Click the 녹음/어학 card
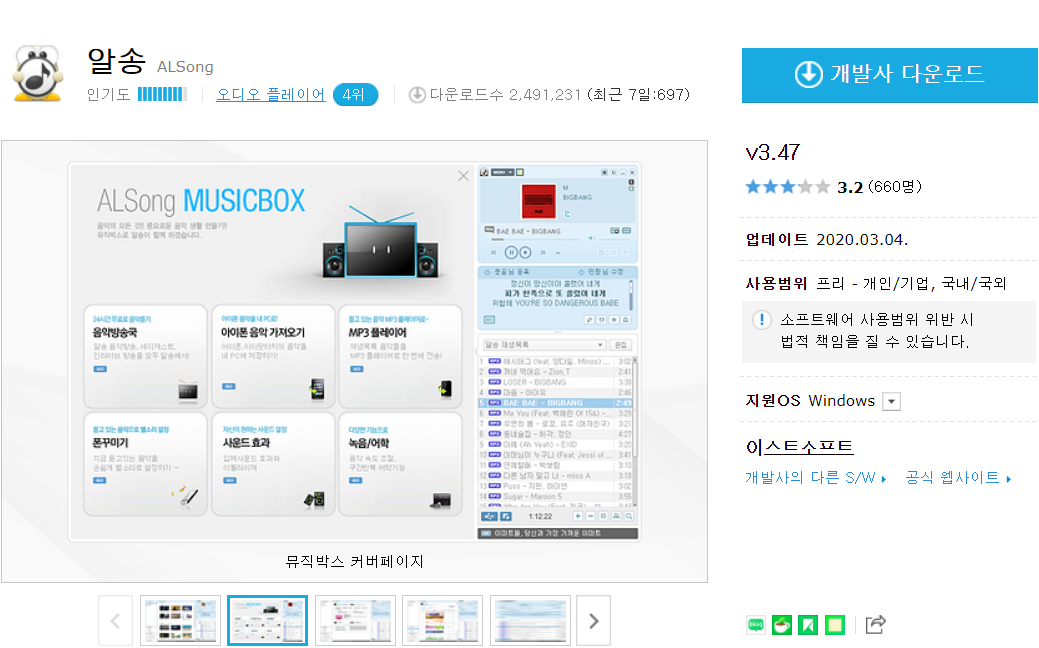Viewport: 1039px width, 648px height. [400, 464]
